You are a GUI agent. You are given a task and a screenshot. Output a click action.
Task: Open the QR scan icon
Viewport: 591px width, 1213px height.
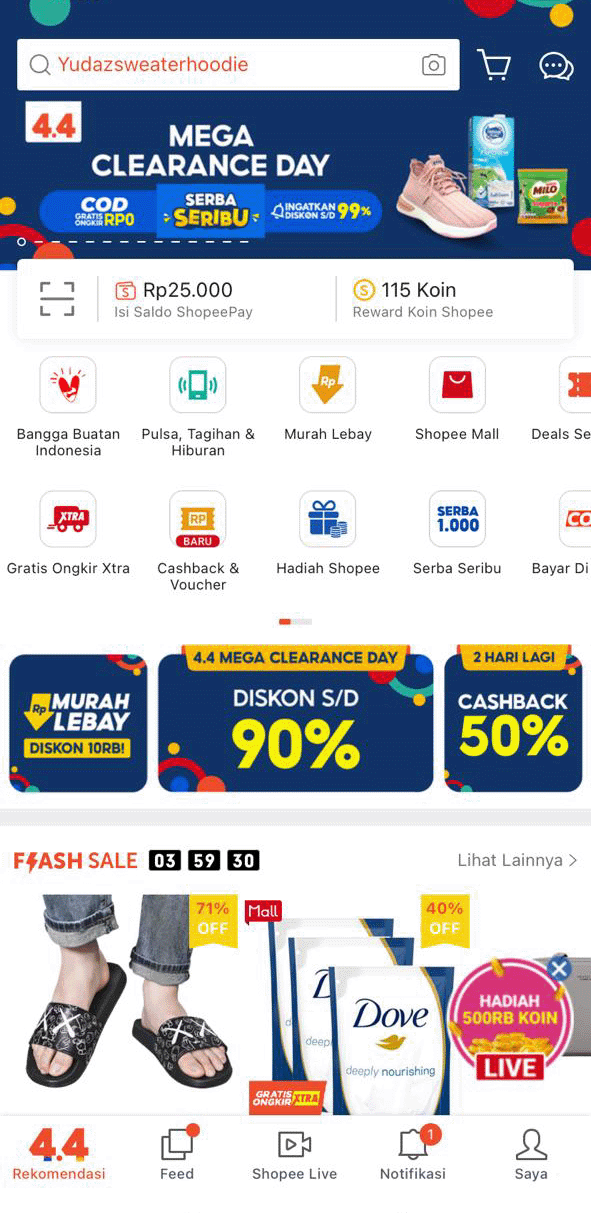click(57, 299)
